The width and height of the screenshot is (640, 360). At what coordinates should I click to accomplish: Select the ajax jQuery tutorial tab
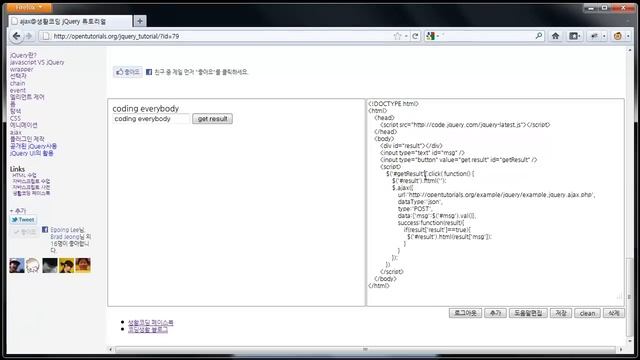click(69, 21)
